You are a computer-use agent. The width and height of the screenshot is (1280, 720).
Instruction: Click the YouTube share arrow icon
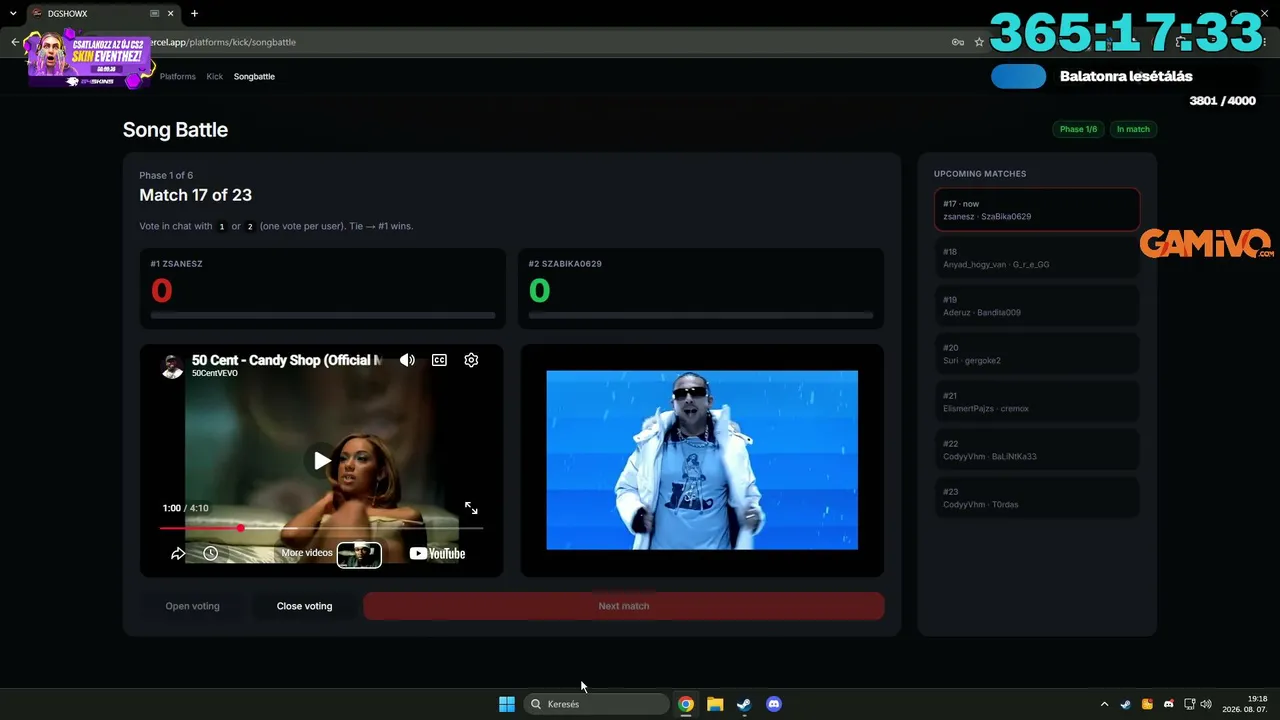tap(178, 553)
